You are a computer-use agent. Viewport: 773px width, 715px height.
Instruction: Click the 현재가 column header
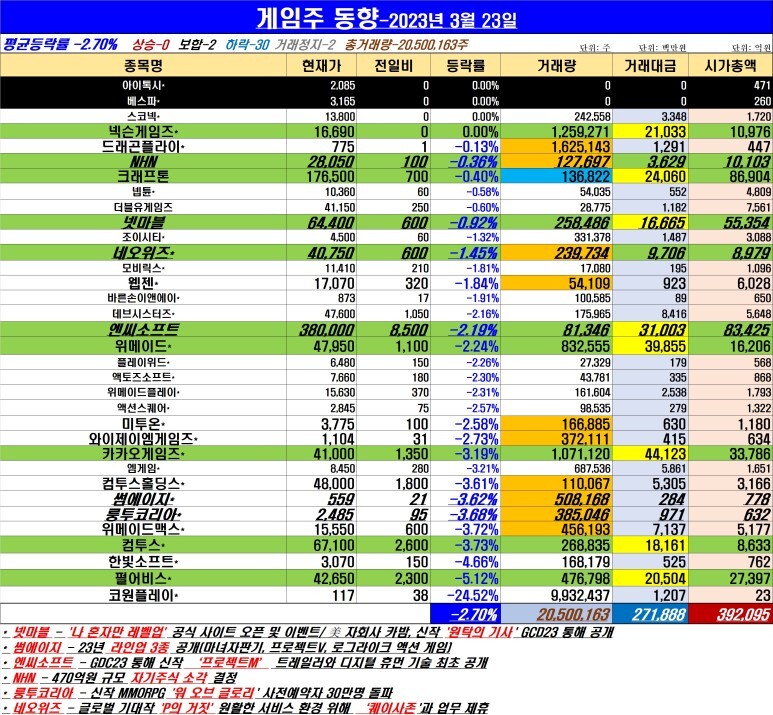pyautogui.click(x=321, y=66)
